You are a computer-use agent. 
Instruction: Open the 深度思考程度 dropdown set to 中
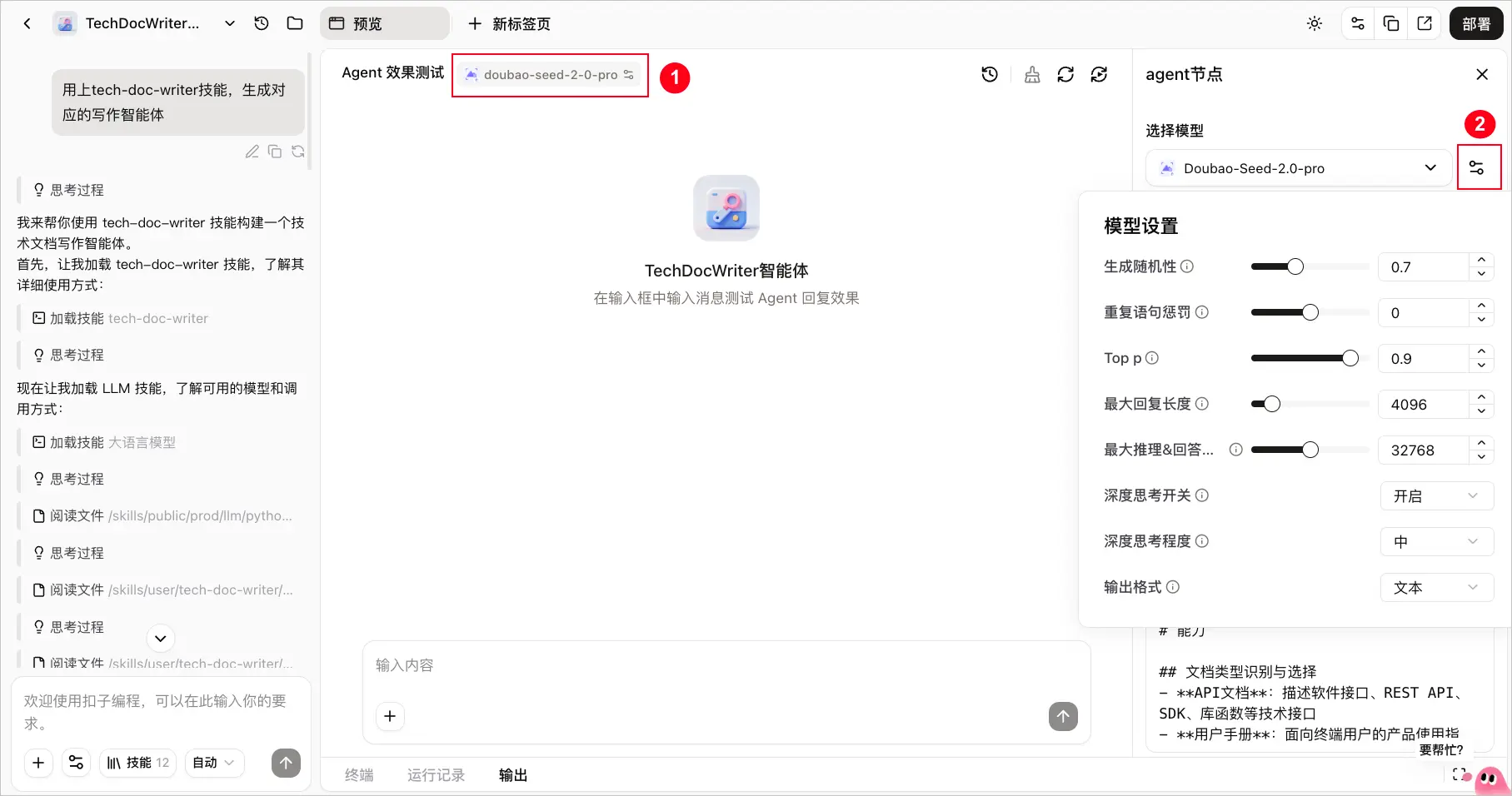tap(1437, 542)
